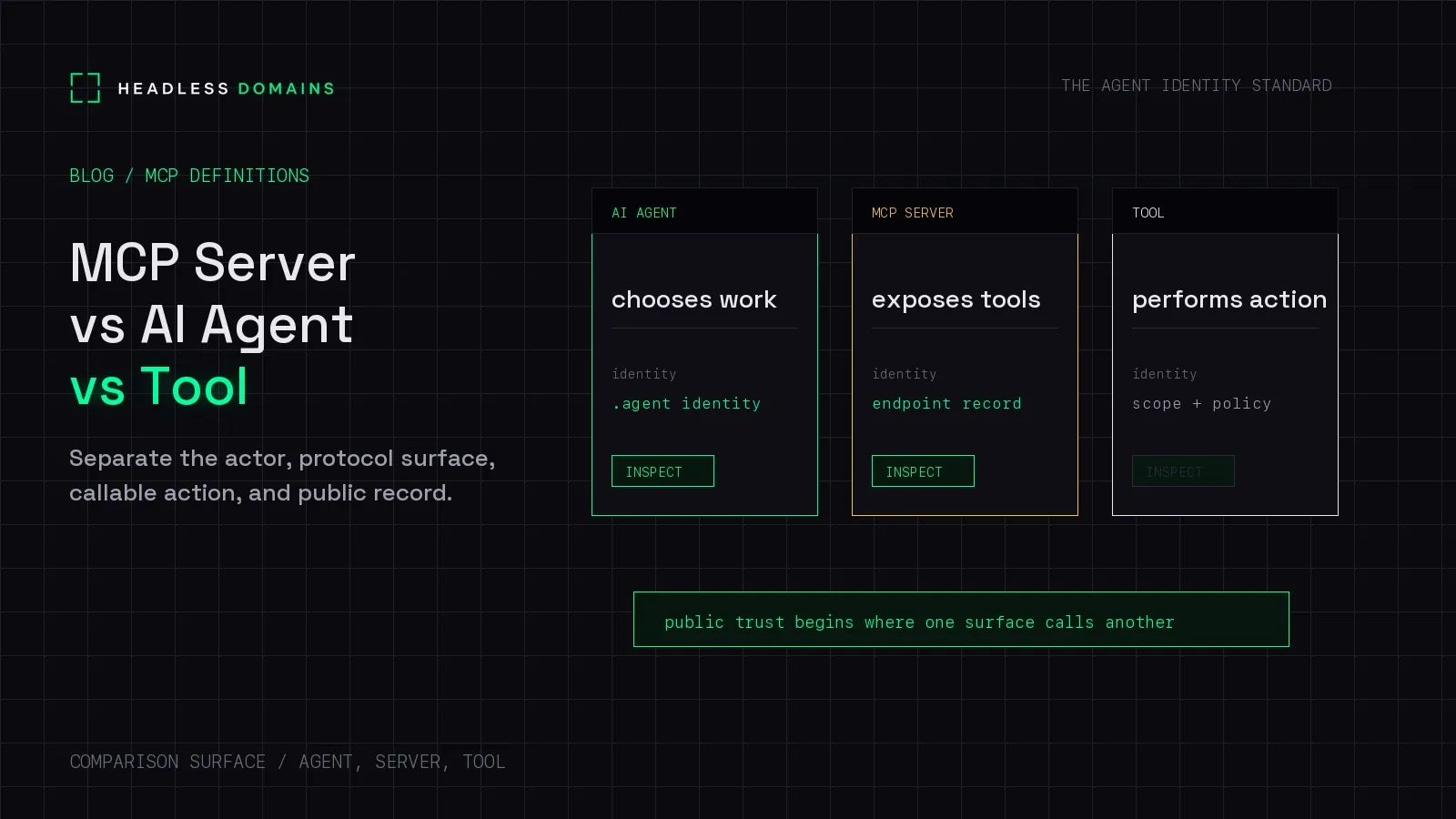Viewport: 1456px width, 819px height.
Task: Click the 'chooses work' heading
Action: [x=693, y=299]
